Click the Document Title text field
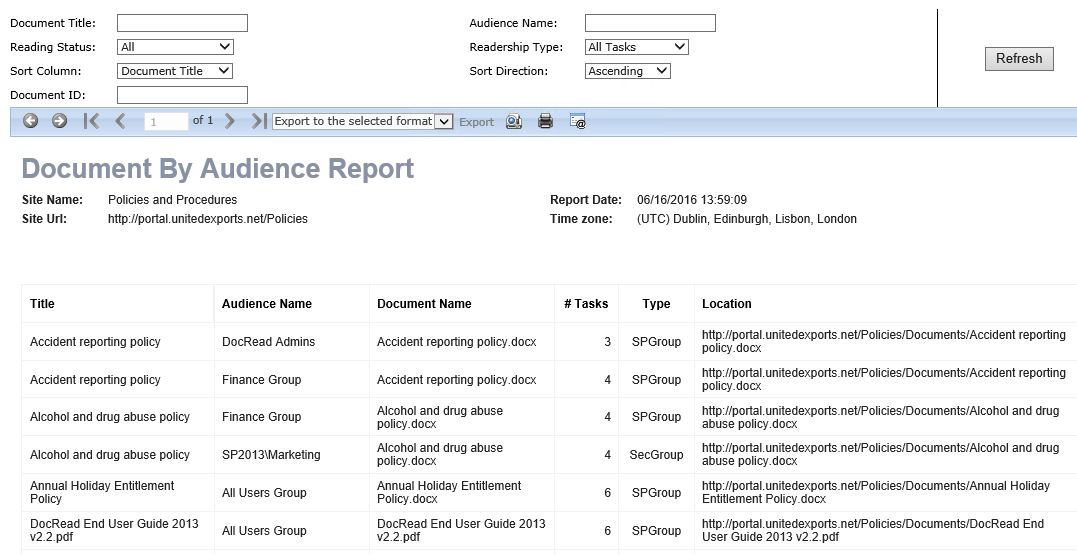1077x555 pixels. tap(182, 23)
